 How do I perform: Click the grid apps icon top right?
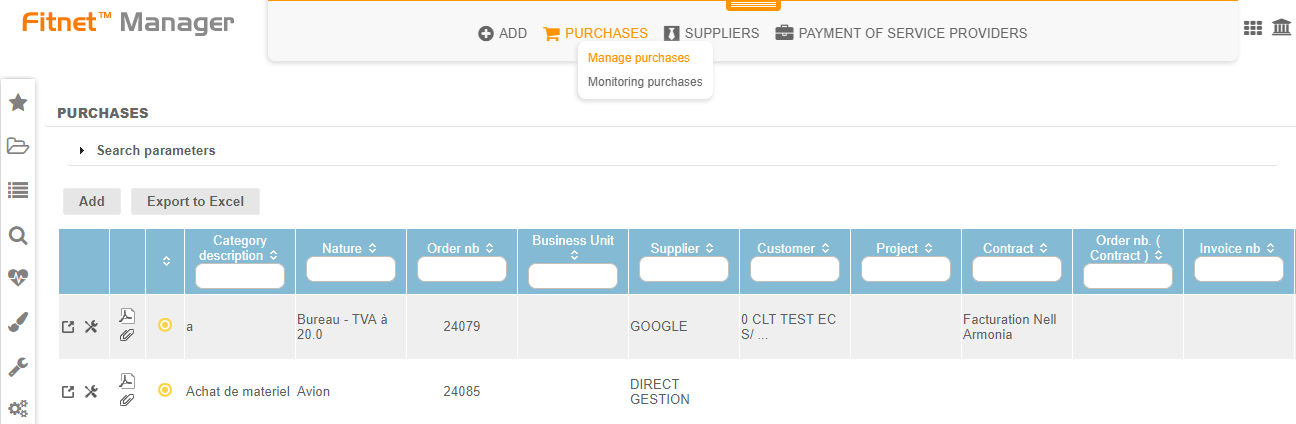[x=1252, y=29]
